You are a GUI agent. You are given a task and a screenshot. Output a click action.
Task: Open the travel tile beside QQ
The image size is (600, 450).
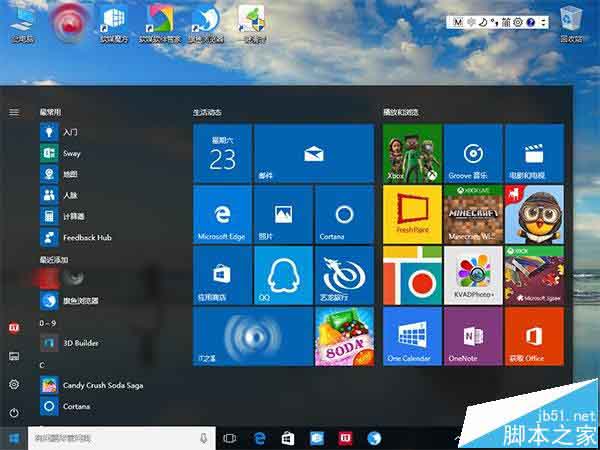tap(344, 275)
